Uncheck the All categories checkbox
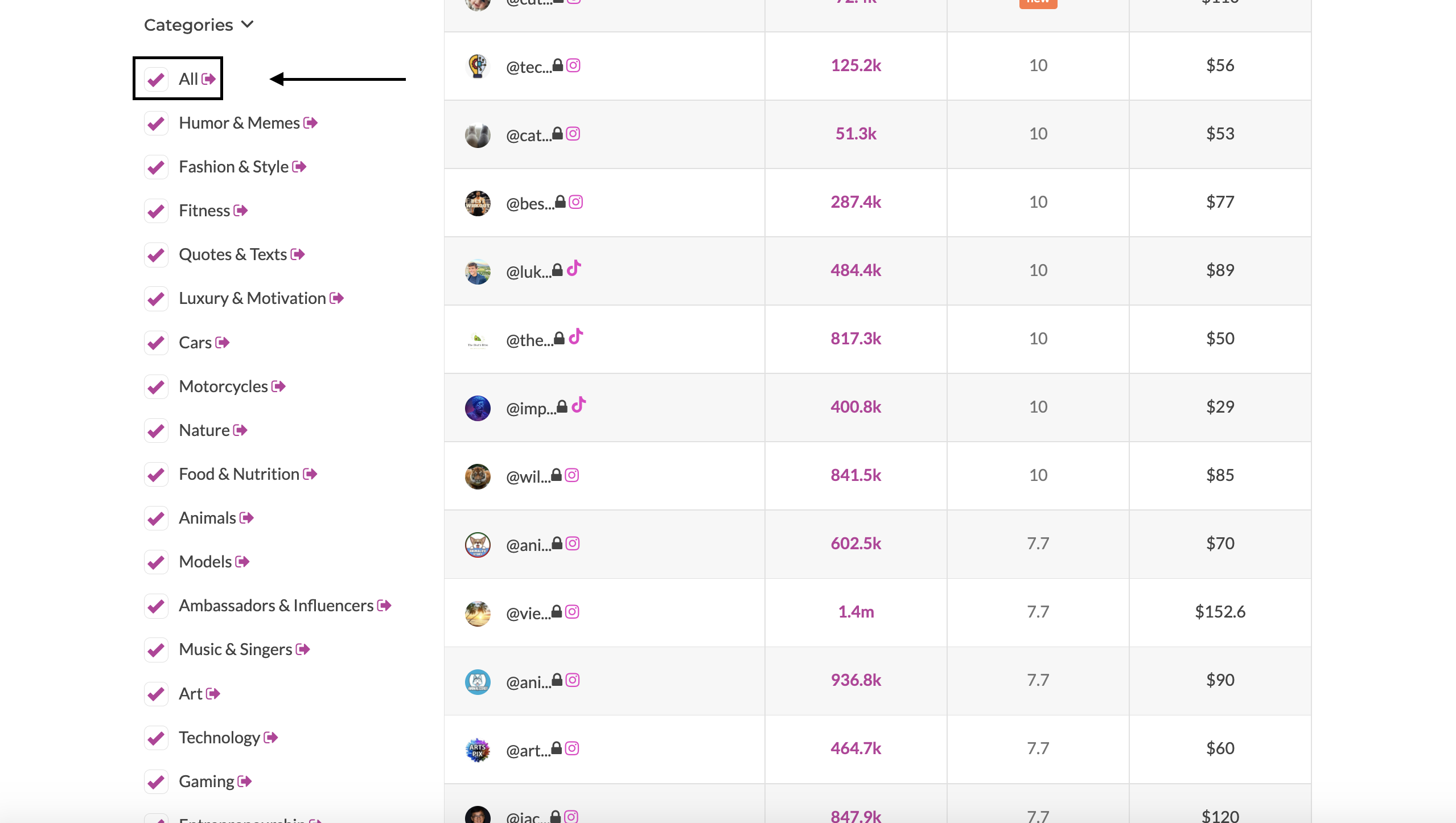 156,79
